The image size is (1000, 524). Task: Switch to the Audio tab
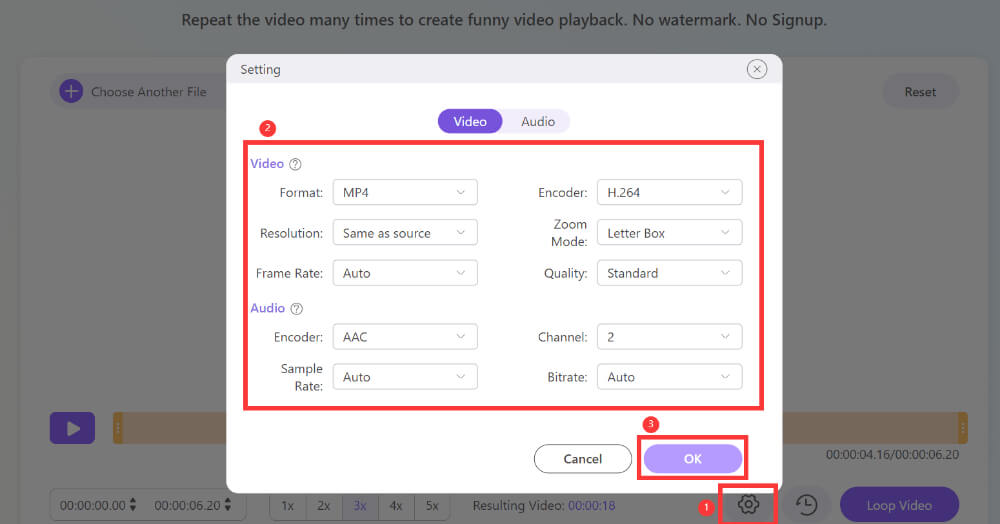tap(538, 121)
